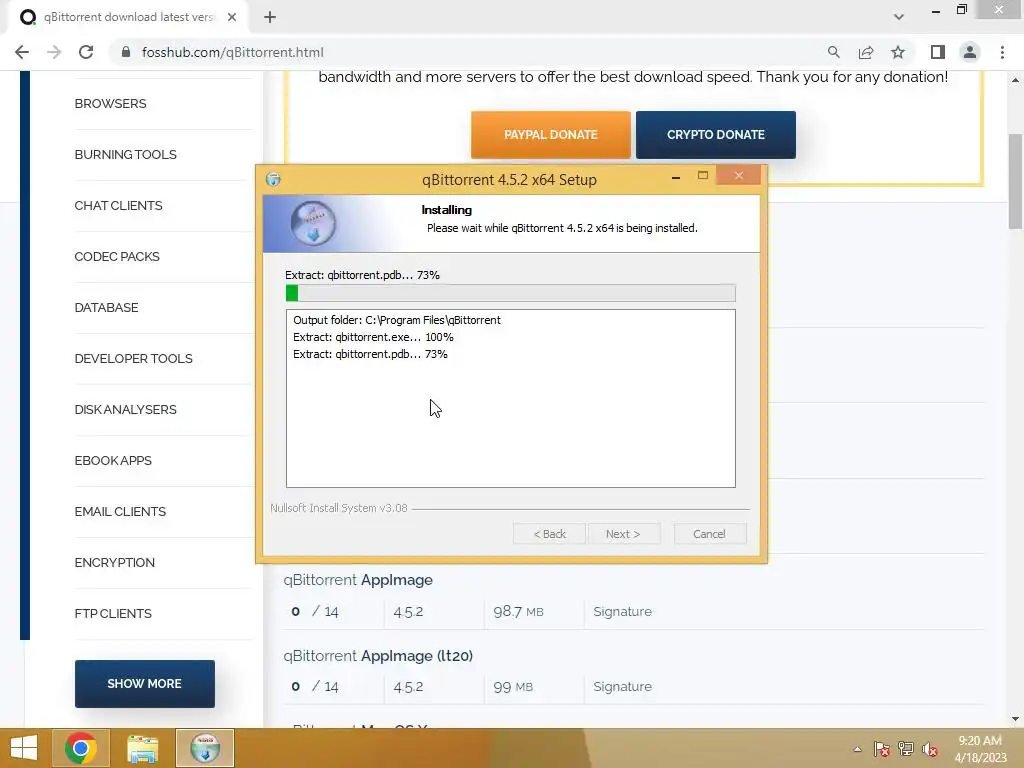Open volume tray icon
Screen dimensions: 1024x768
(x=930, y=749)
